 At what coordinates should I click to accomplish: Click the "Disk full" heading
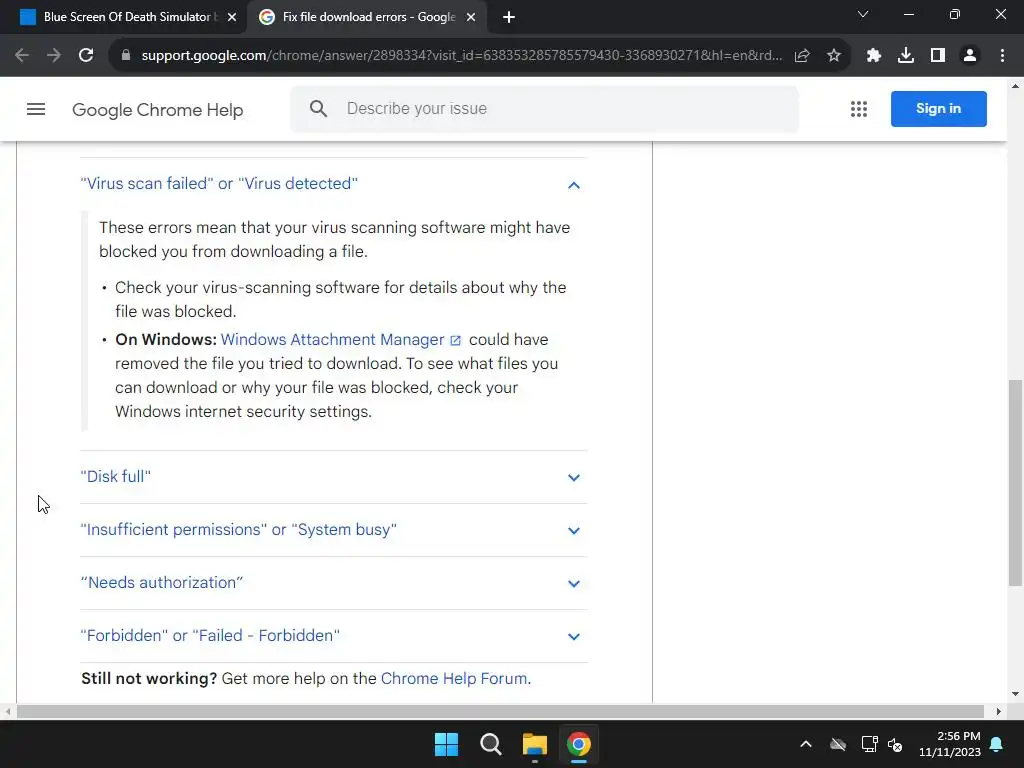pos(116,476)
